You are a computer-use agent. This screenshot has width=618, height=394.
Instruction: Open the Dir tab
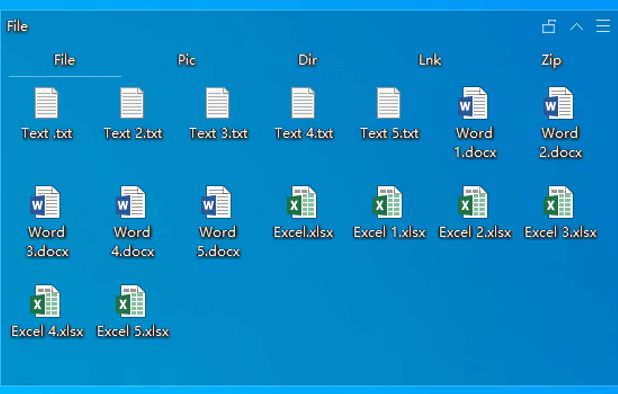tap(308, 60)
